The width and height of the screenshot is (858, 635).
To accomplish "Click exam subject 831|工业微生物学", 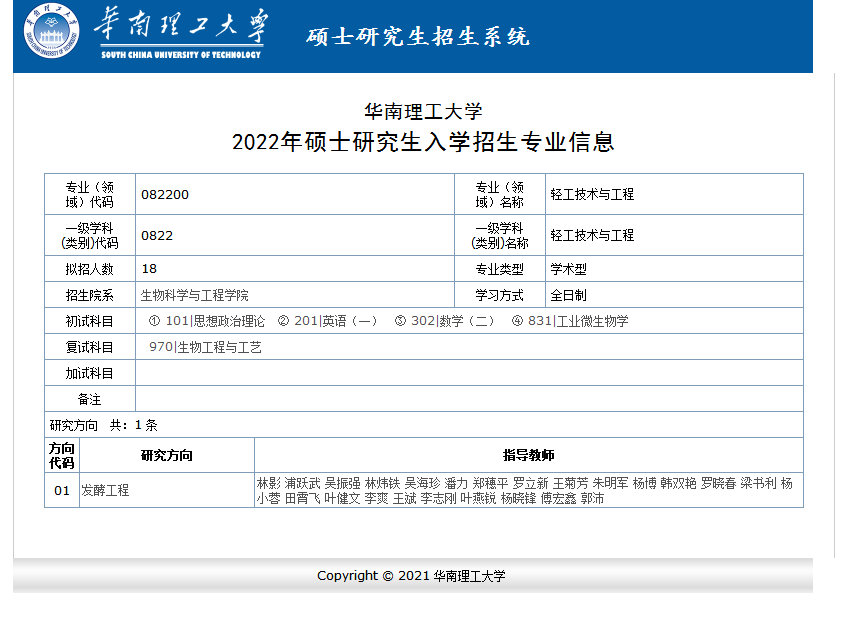I will (x=578, y=321).
